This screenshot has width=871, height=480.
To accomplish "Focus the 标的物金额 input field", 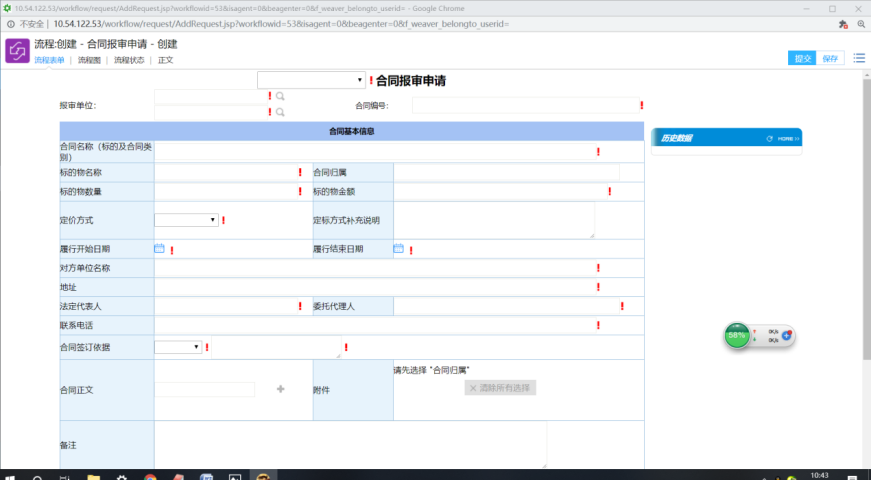I will (500, 191).
